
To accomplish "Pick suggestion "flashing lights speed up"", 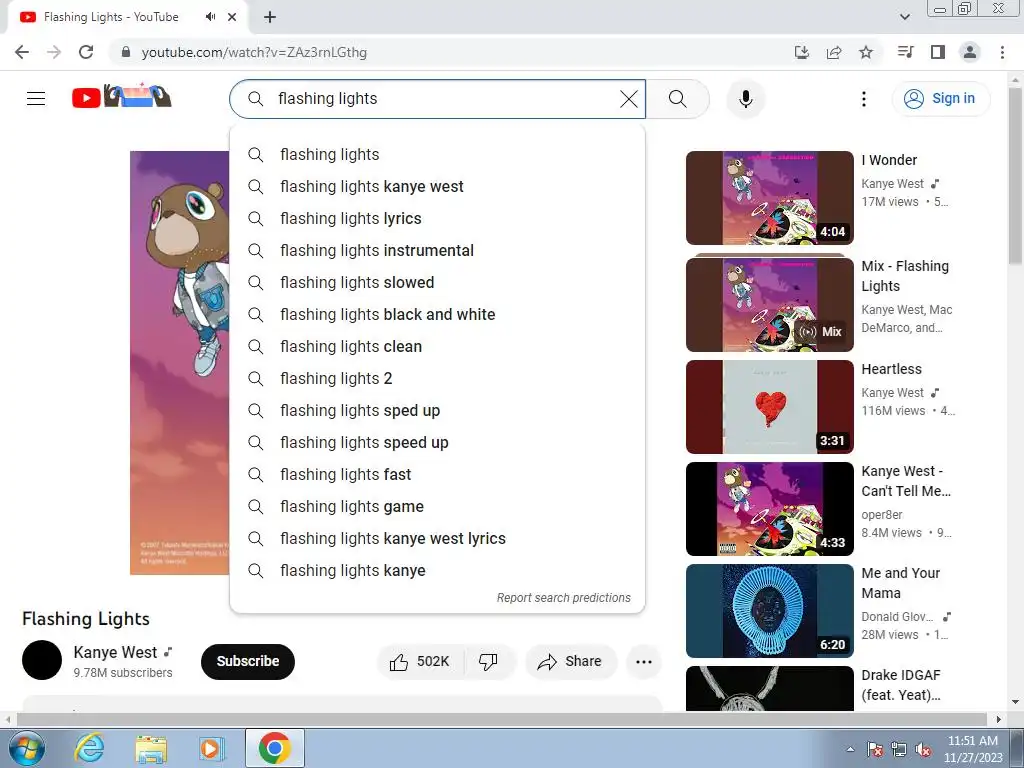I will [438, 443].
